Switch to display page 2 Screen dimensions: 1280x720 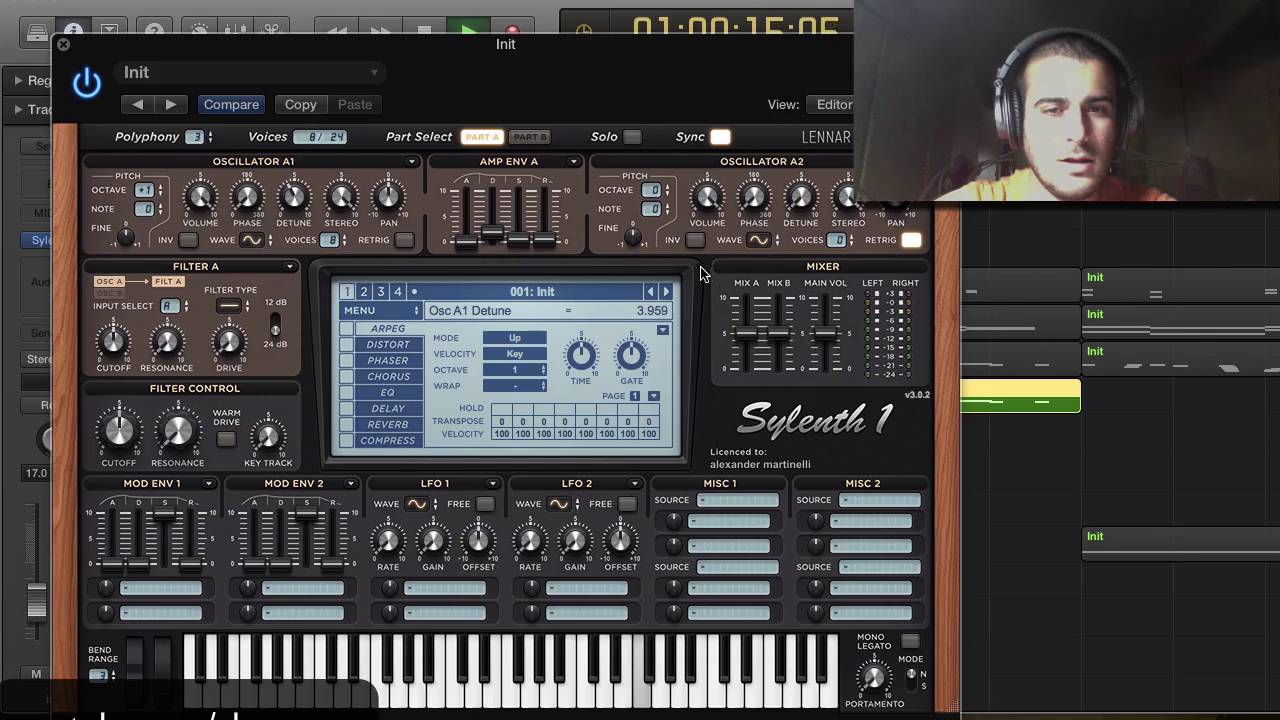pyautogui.click(x=364, y=292)
